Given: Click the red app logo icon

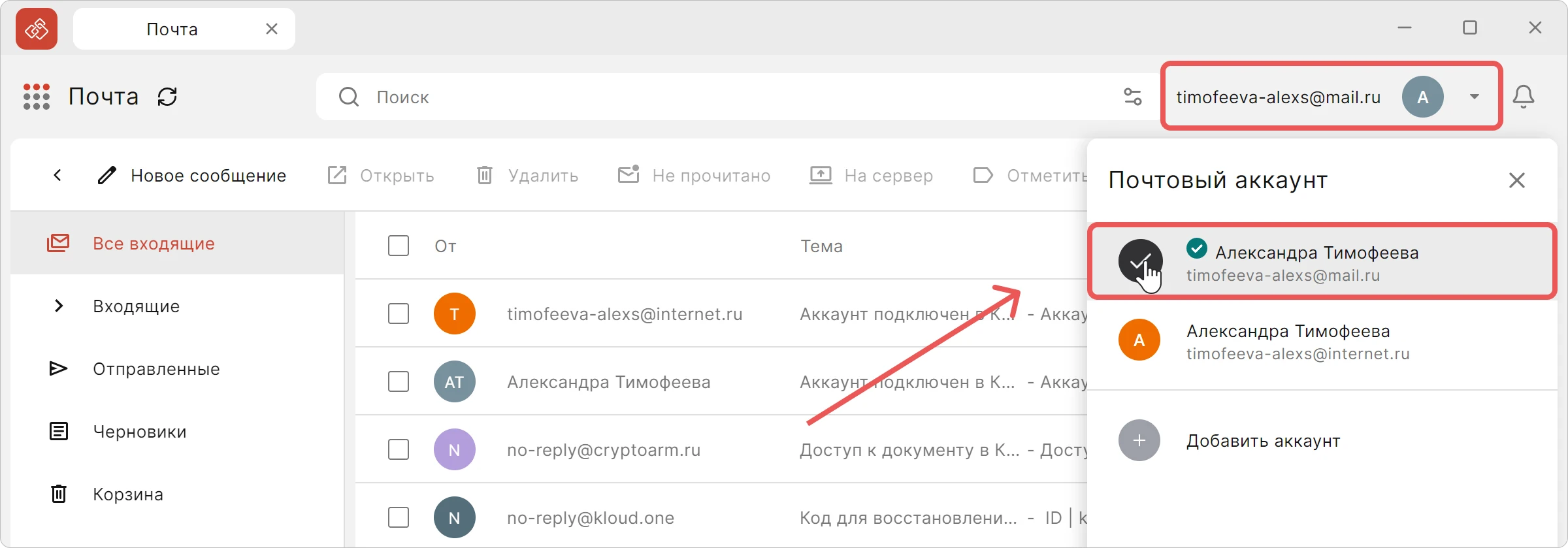Looking at the screenshot, I should click(x=37, y=29).
